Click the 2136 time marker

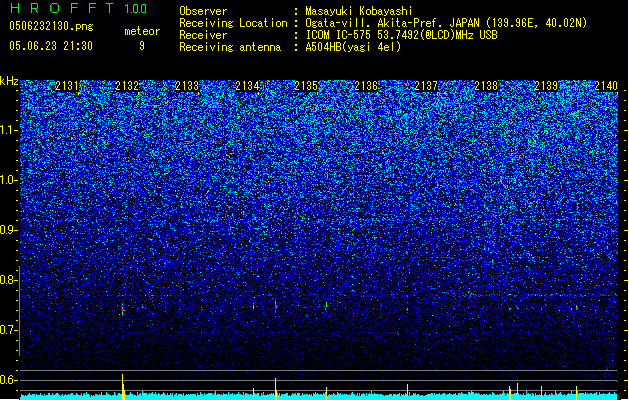[x=366, y=86]
